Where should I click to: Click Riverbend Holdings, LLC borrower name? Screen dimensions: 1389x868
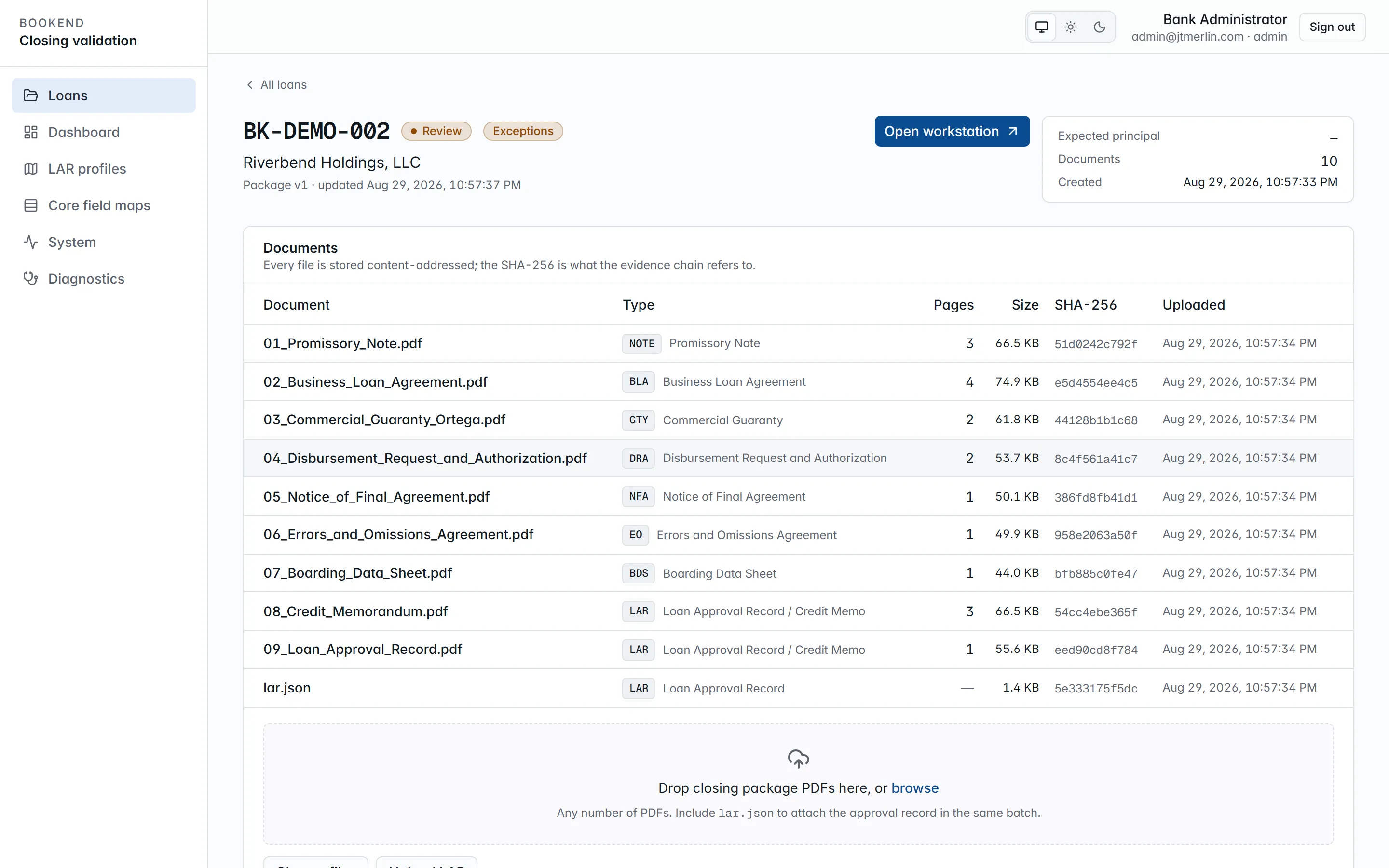pos(332,163)
